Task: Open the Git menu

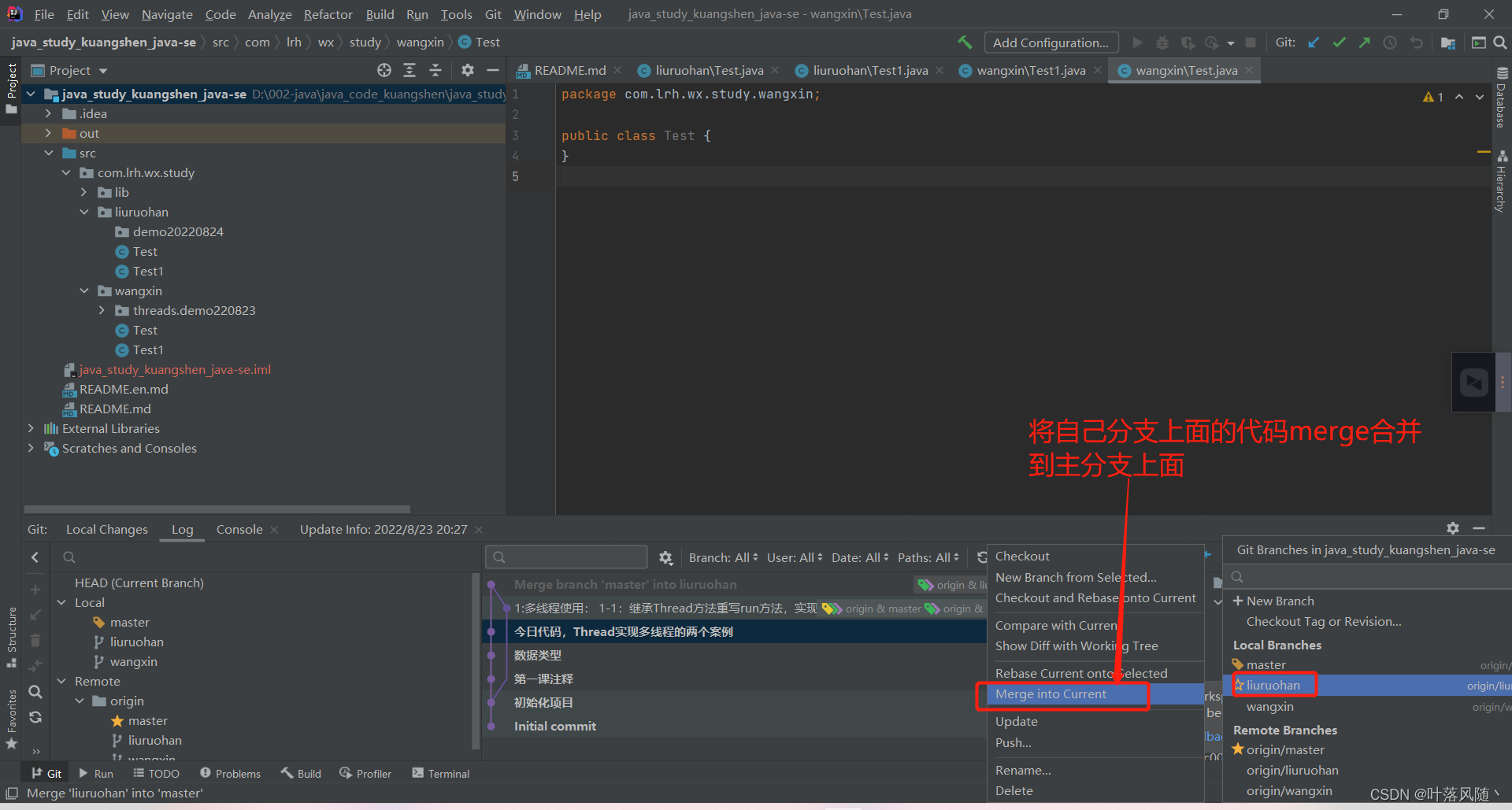Action: 493,14
